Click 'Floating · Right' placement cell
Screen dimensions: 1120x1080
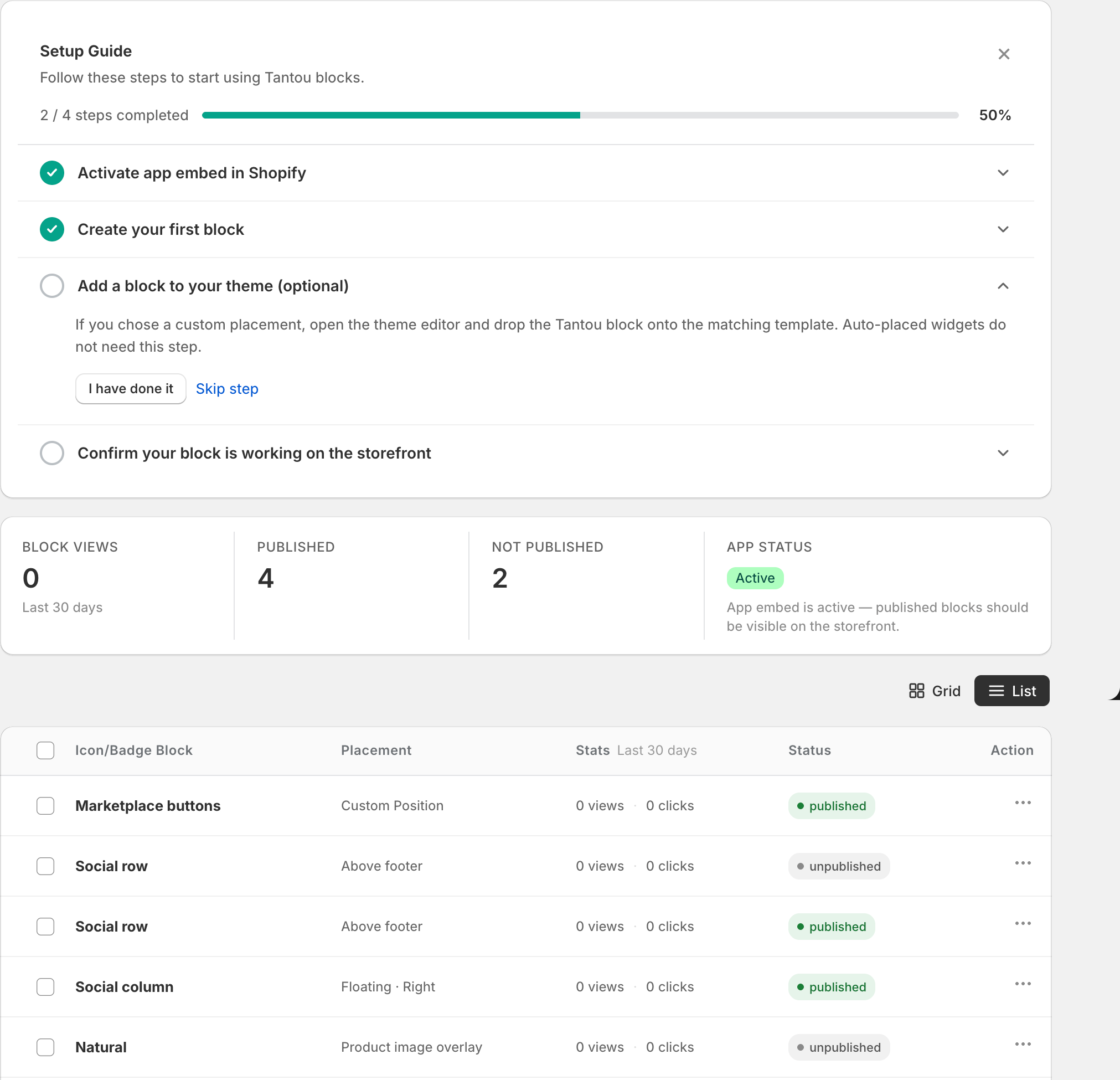388,987
